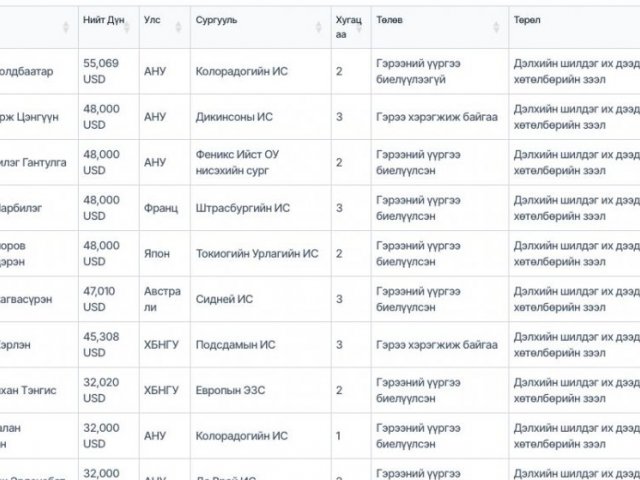Select Штрасбургийн ИС school cell

(260, 208)
